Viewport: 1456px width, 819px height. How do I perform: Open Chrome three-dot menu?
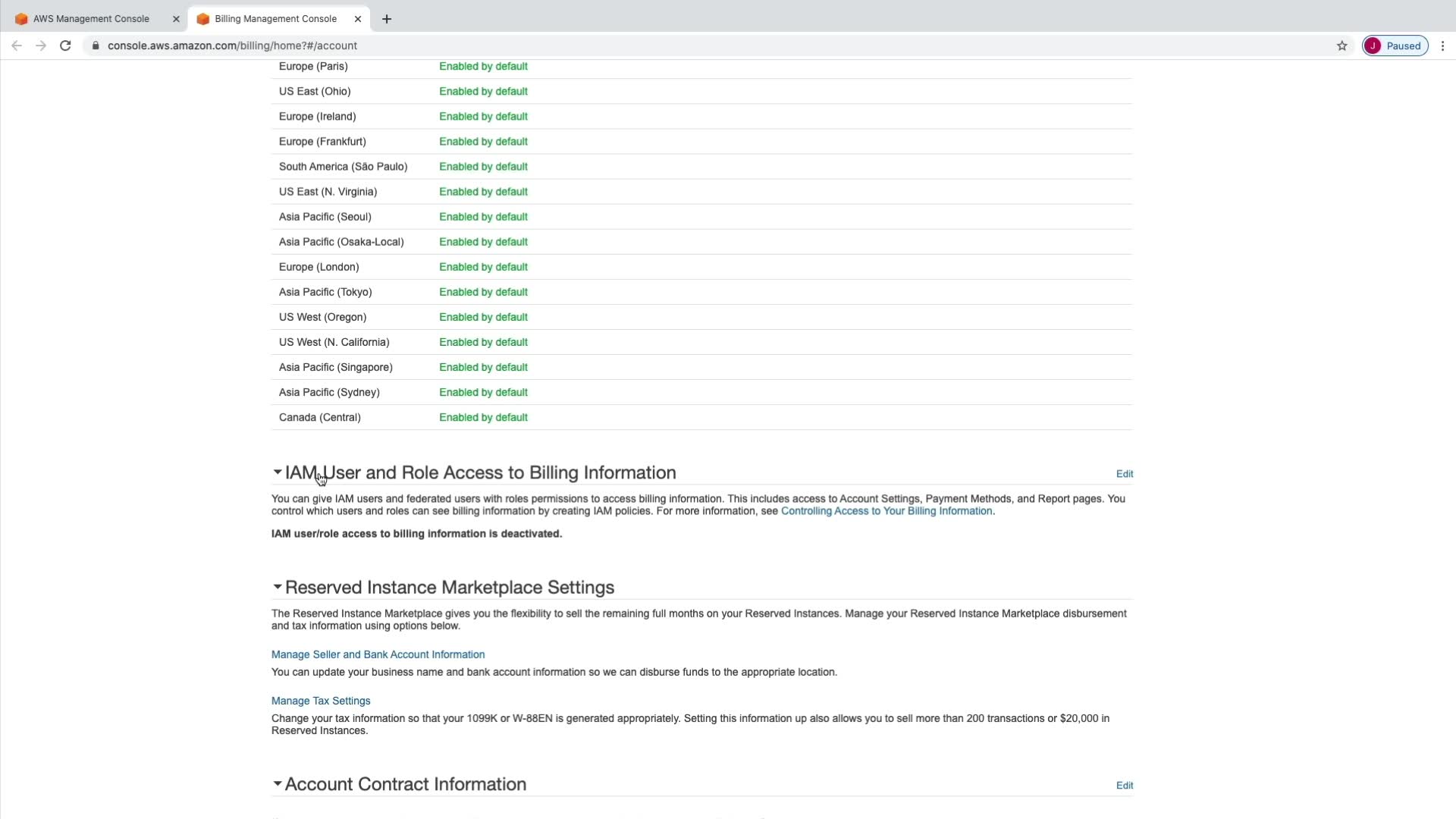pos(1442,45)
